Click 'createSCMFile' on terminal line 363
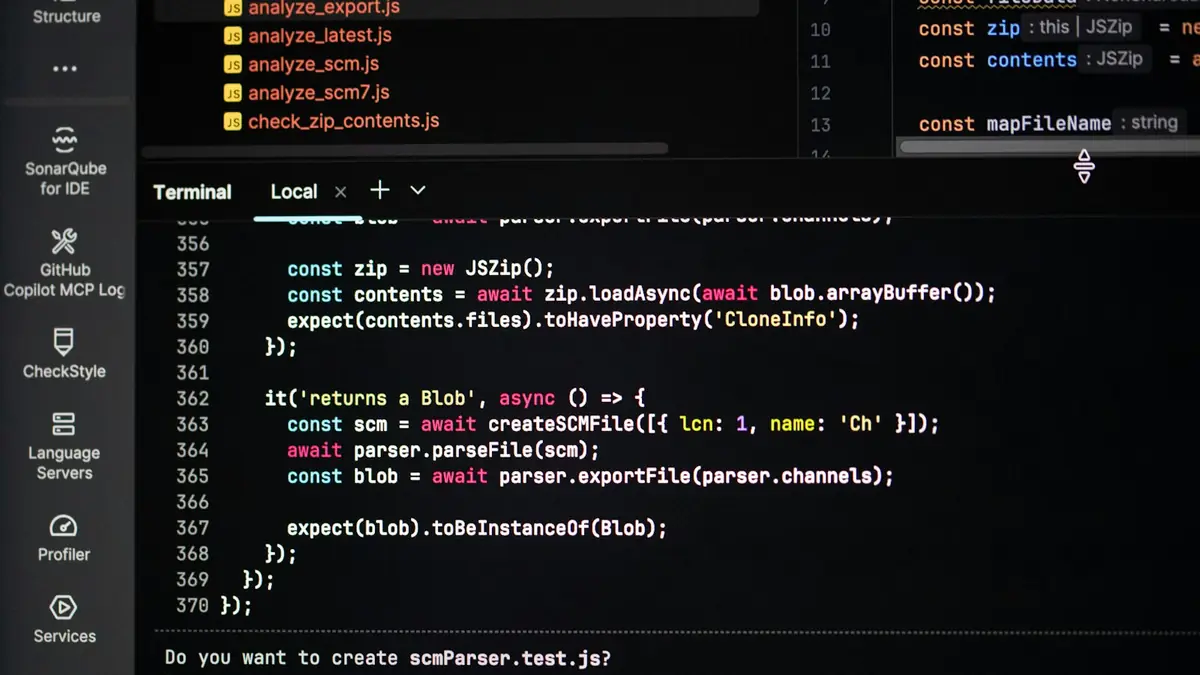This screenshot has height=675, width=1200. (x=561, y=424)
